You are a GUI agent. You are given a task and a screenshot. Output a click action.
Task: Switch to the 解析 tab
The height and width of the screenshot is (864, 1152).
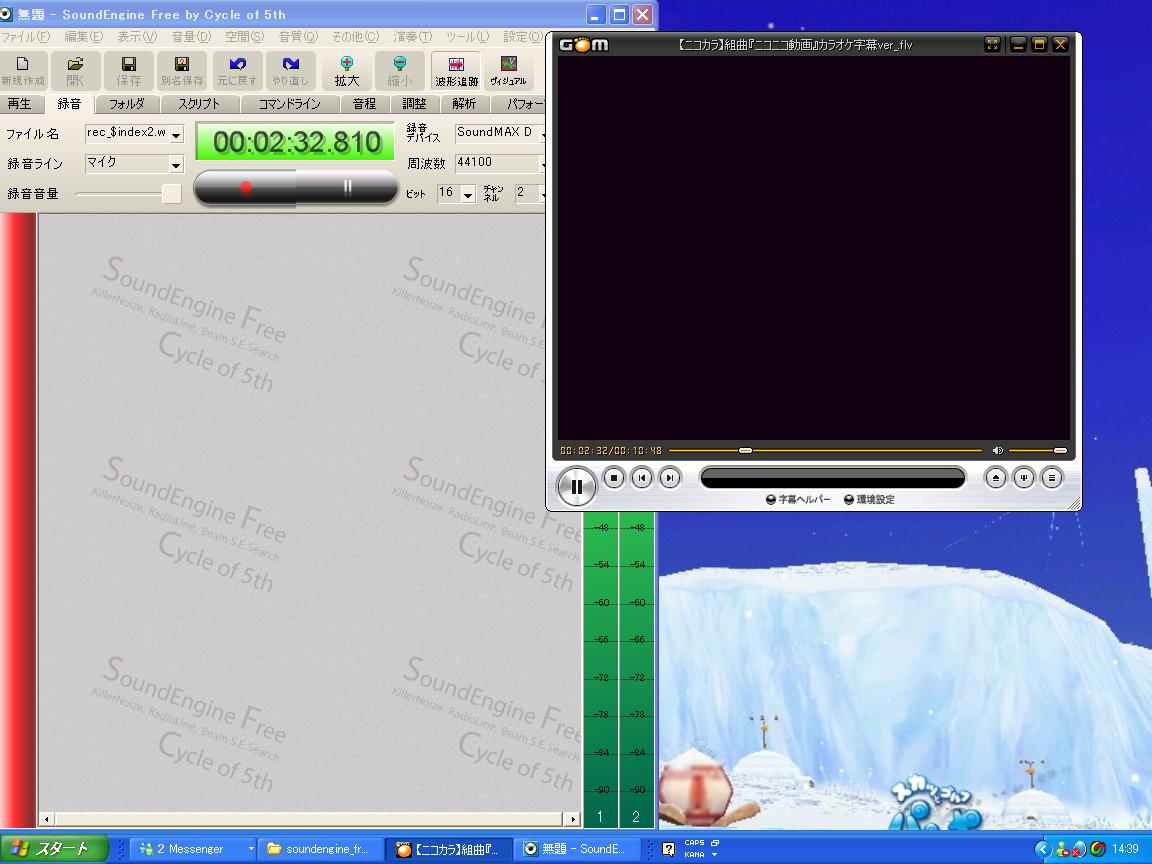[x=464, y=104]
